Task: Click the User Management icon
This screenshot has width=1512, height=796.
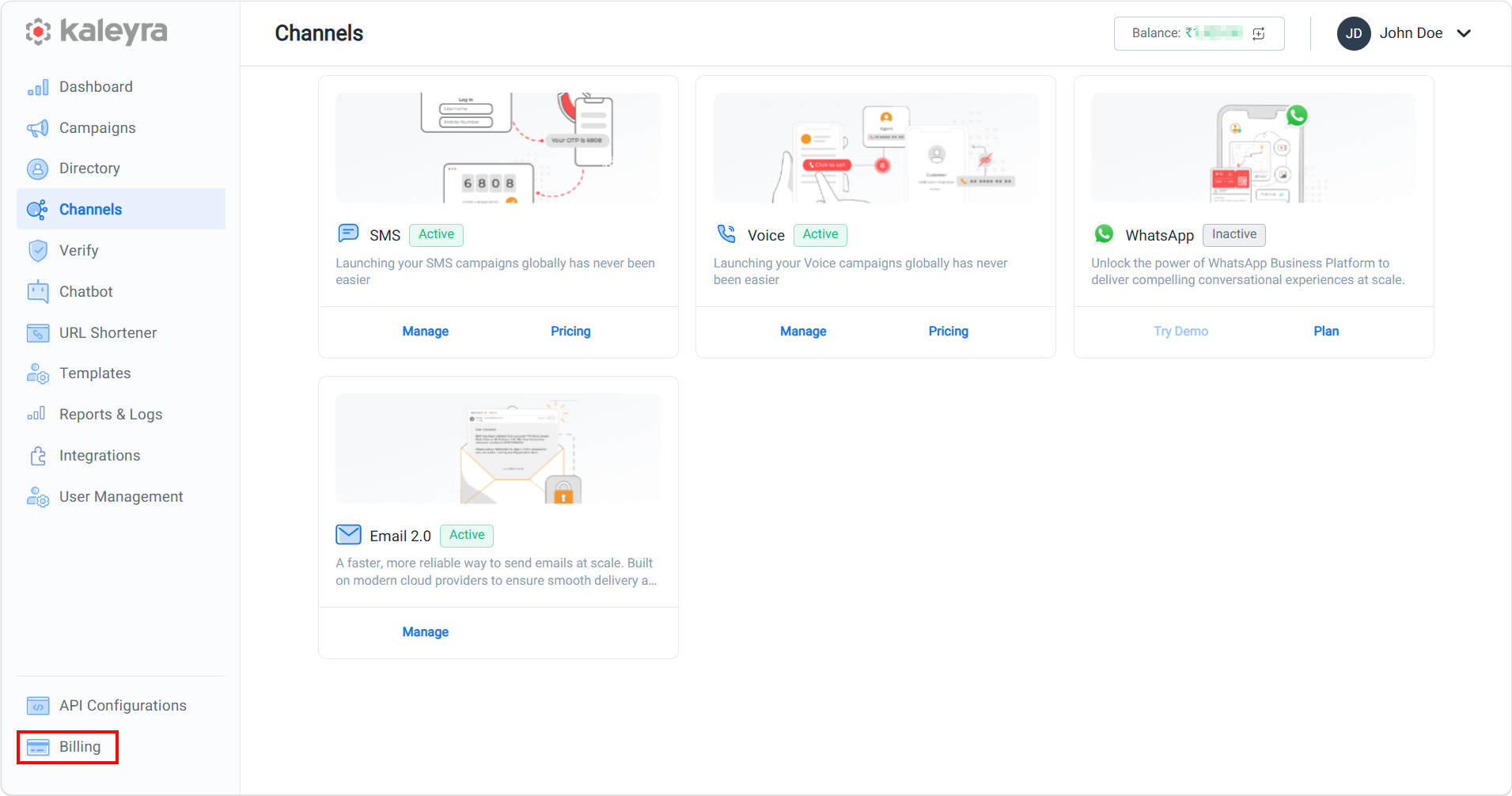Action: pyautogui.click(x=38, y=497)
